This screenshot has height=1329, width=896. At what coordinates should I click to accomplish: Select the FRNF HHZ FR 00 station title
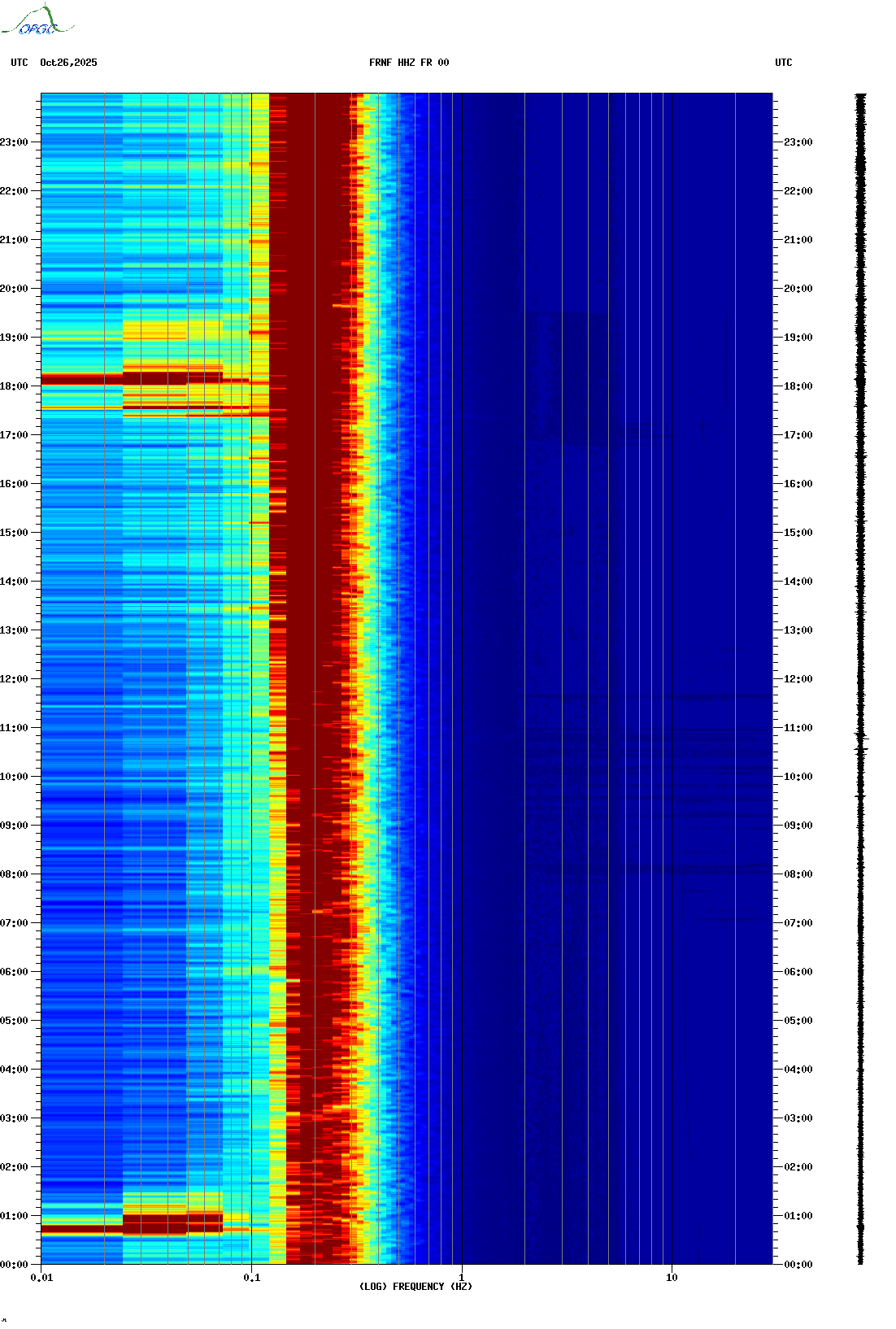409,63
